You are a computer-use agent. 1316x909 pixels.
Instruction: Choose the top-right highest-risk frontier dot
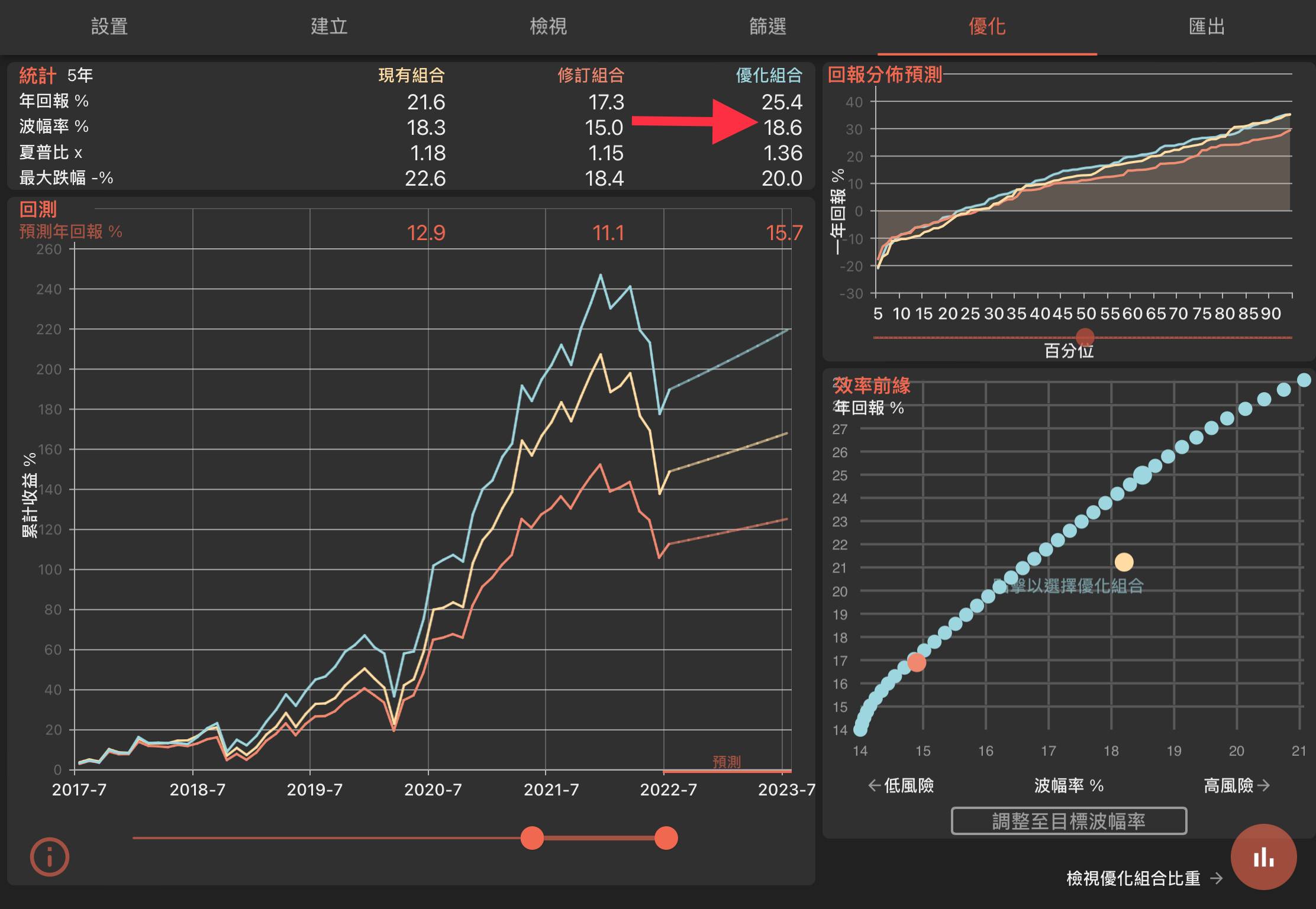(x=1304, y=380)
